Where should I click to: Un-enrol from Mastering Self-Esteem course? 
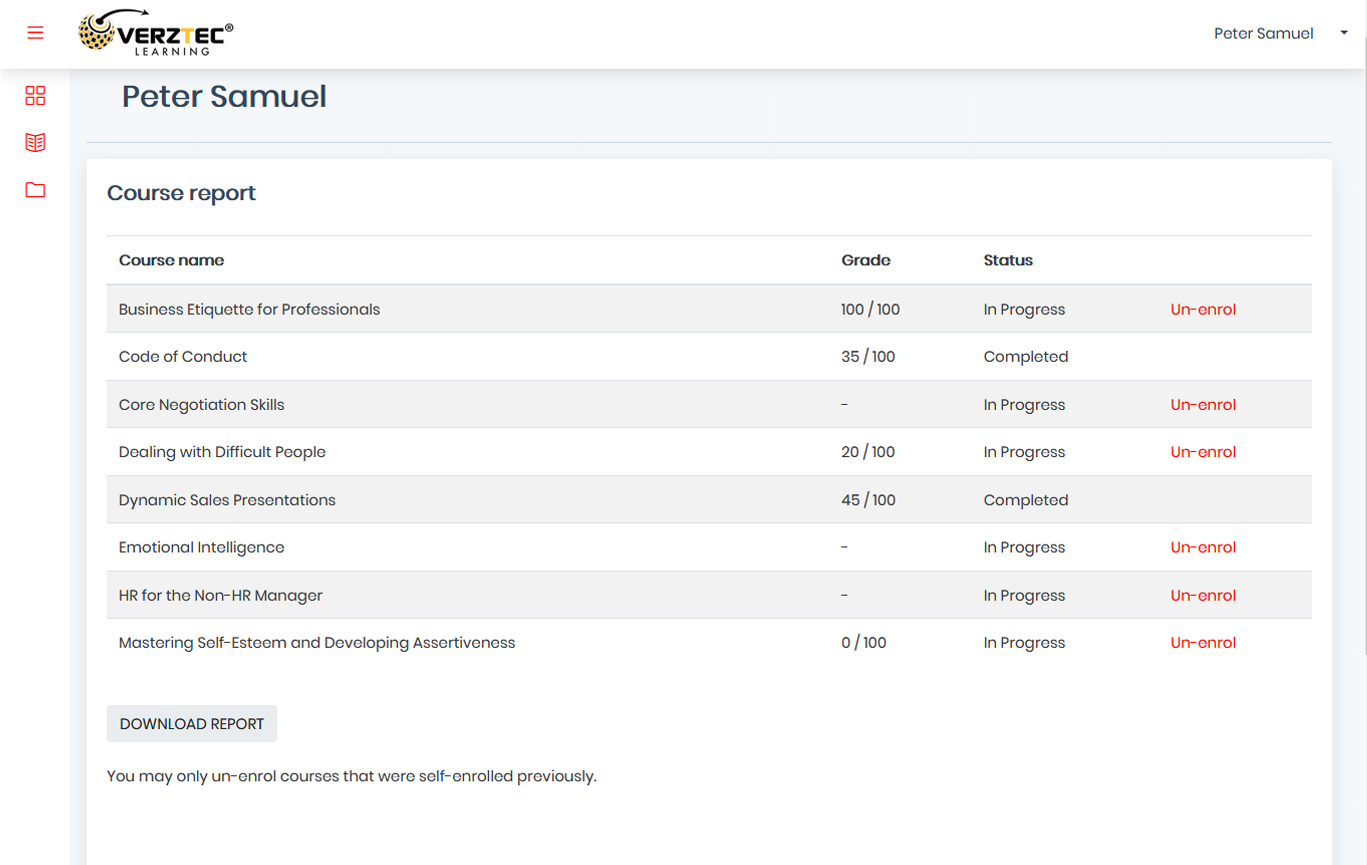1203,643
